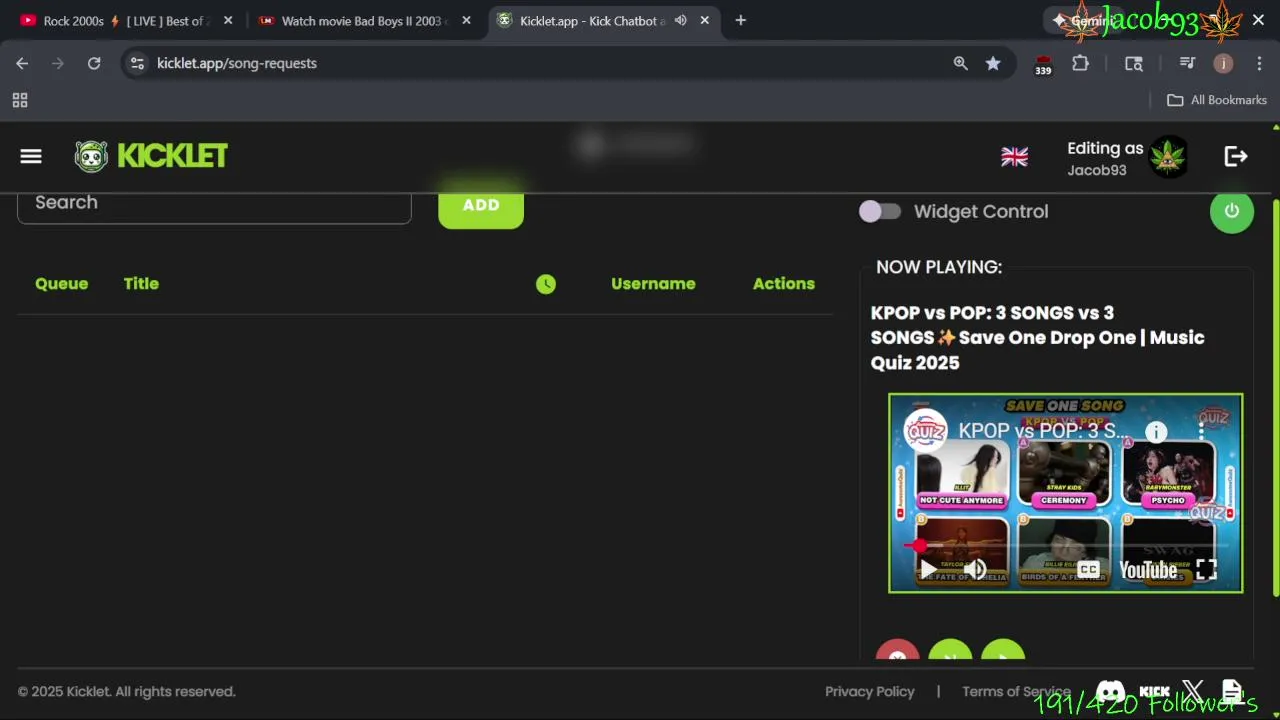Open Kicklet Discord link in footer
This screenshot has width=1280, height=720.
tap(1110, 691)
